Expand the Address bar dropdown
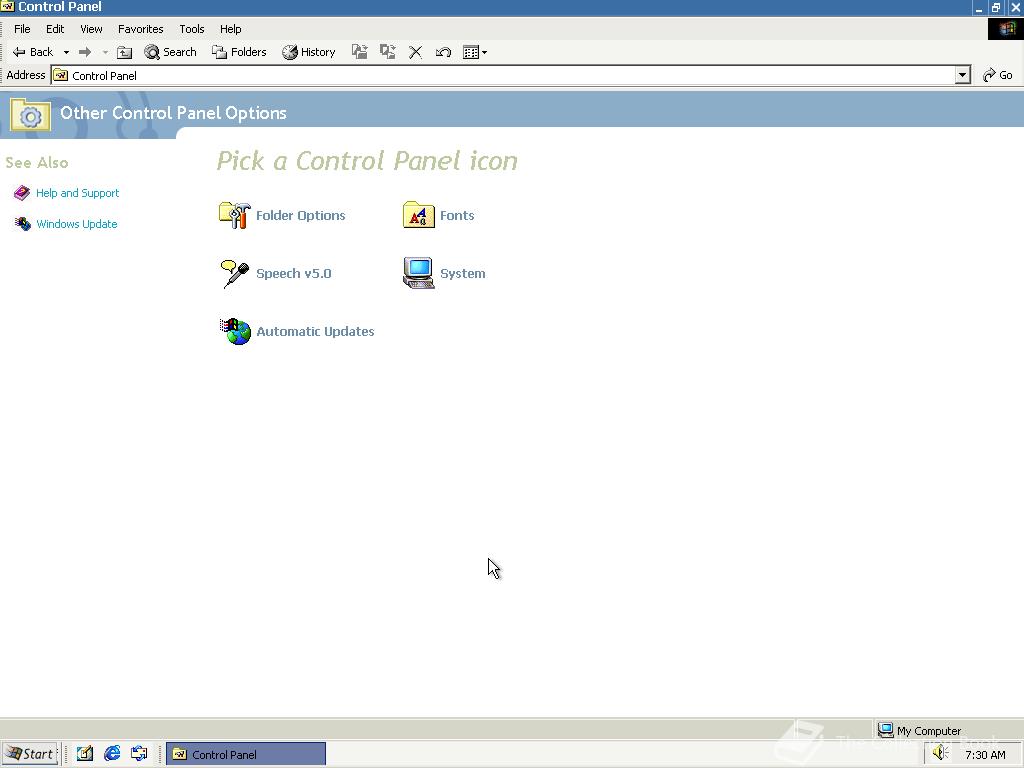 (963, 76)
